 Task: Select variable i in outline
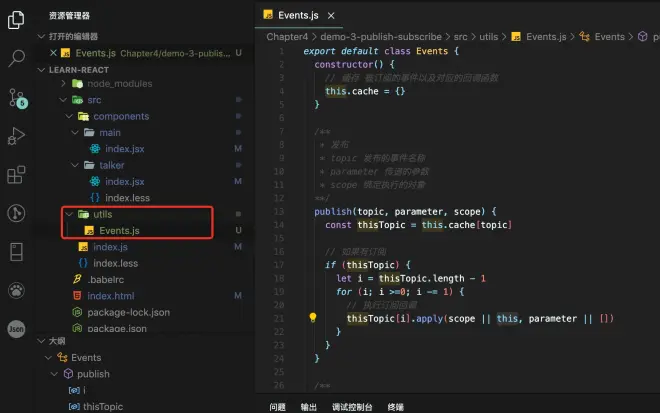[x=84, y=390]
